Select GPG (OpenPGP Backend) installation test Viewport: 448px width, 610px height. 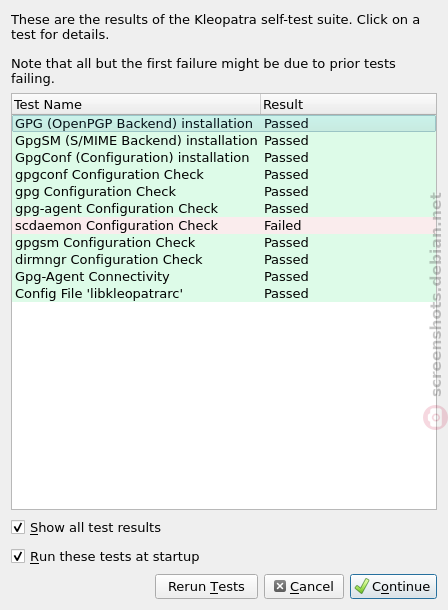pos(224,124)
